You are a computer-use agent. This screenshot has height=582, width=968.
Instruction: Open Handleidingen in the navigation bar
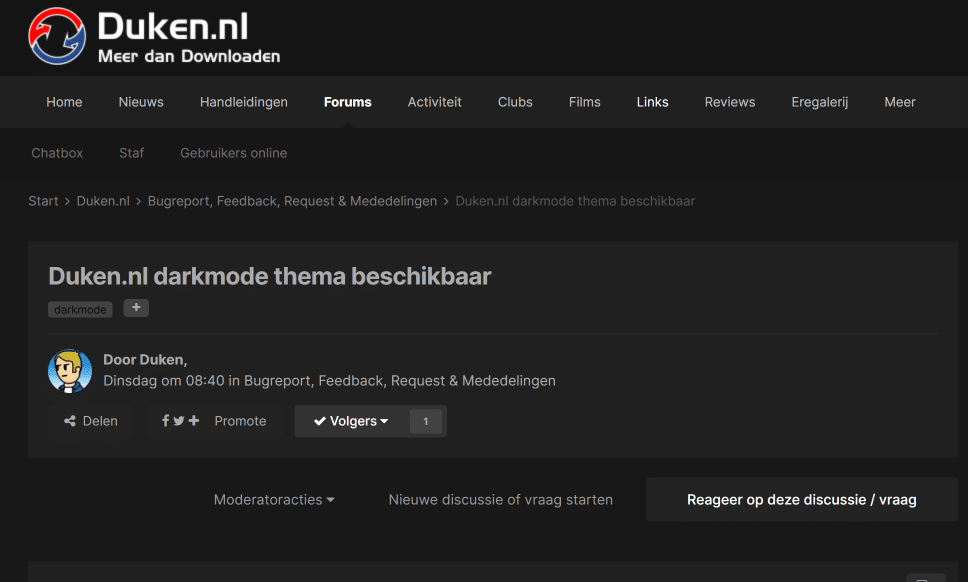point(244,102)
